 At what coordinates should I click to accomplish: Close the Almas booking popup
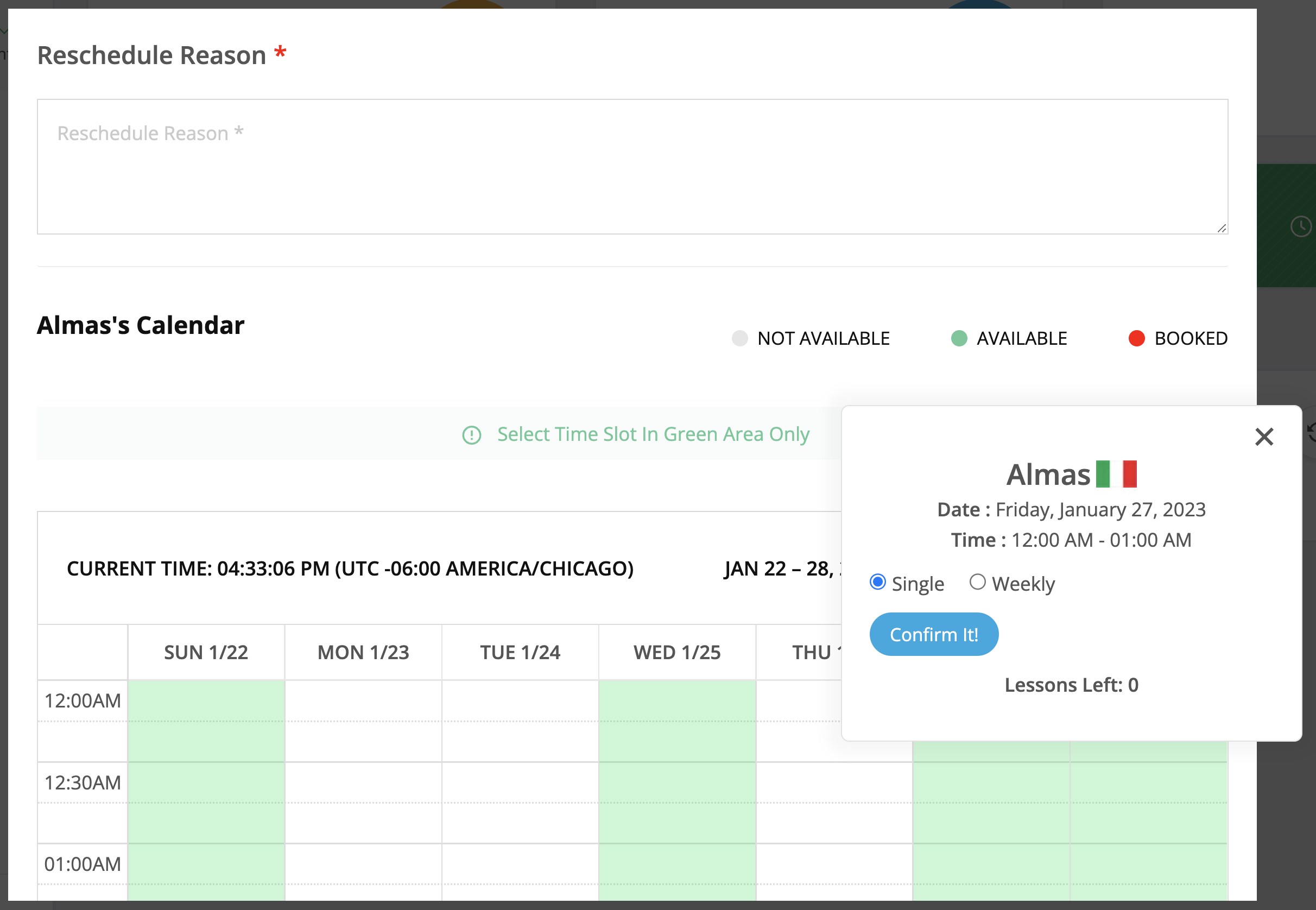(x=1263, y=437)
